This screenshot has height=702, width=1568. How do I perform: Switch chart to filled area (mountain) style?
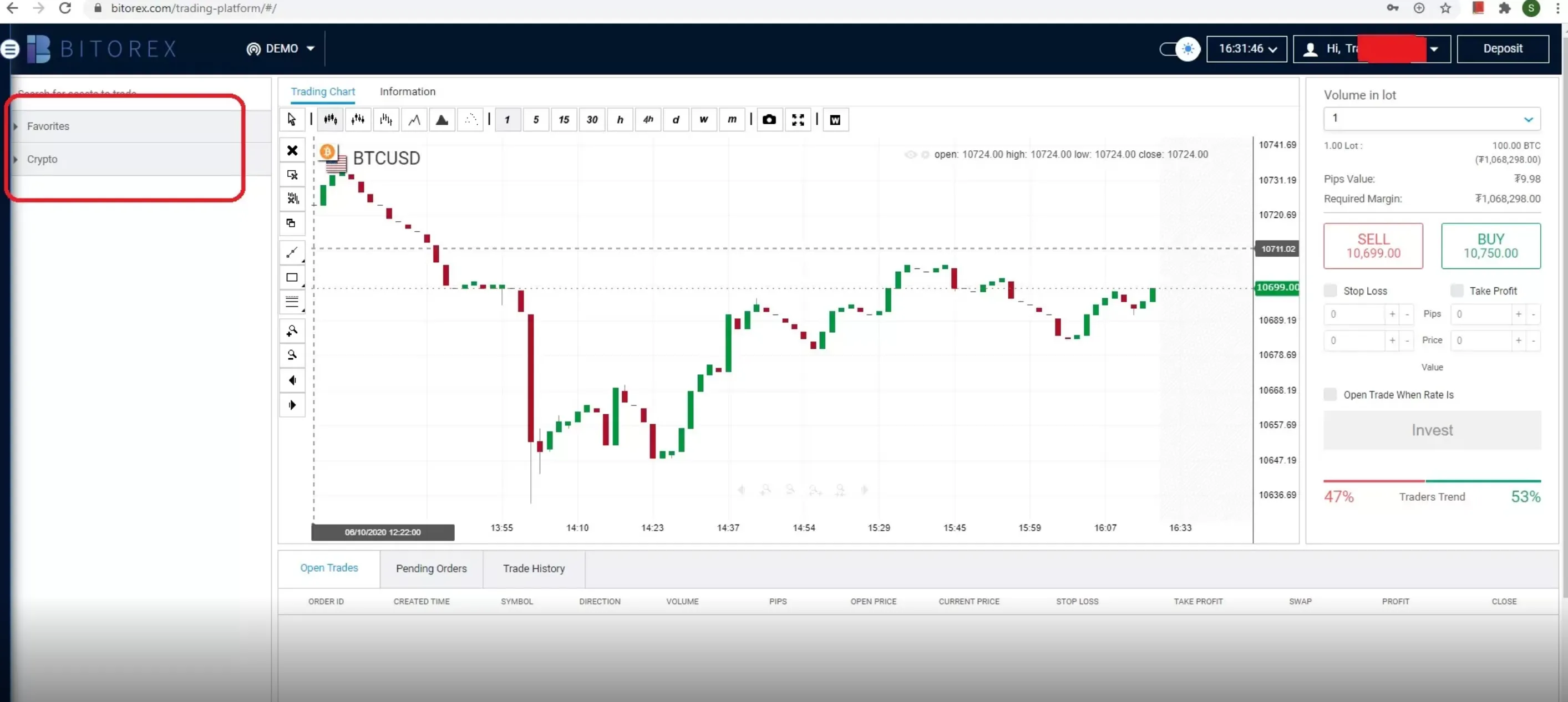443,120
